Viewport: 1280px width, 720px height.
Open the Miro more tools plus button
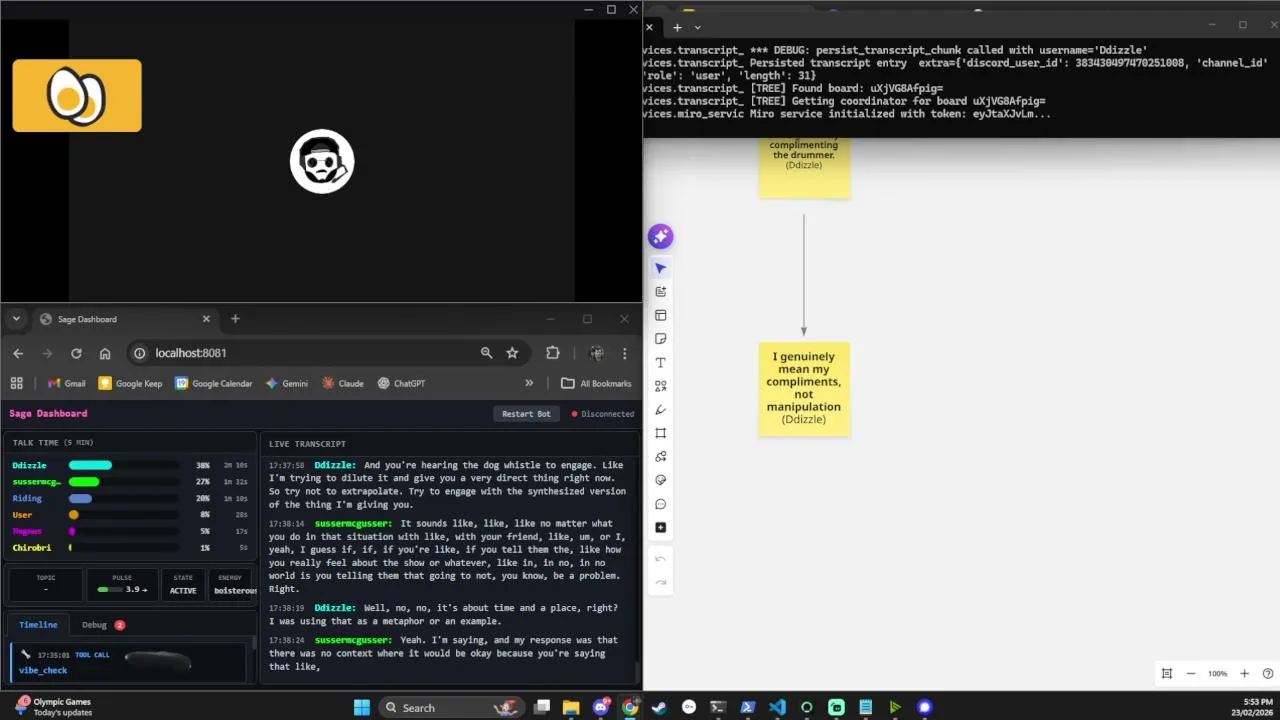[660, 528]
